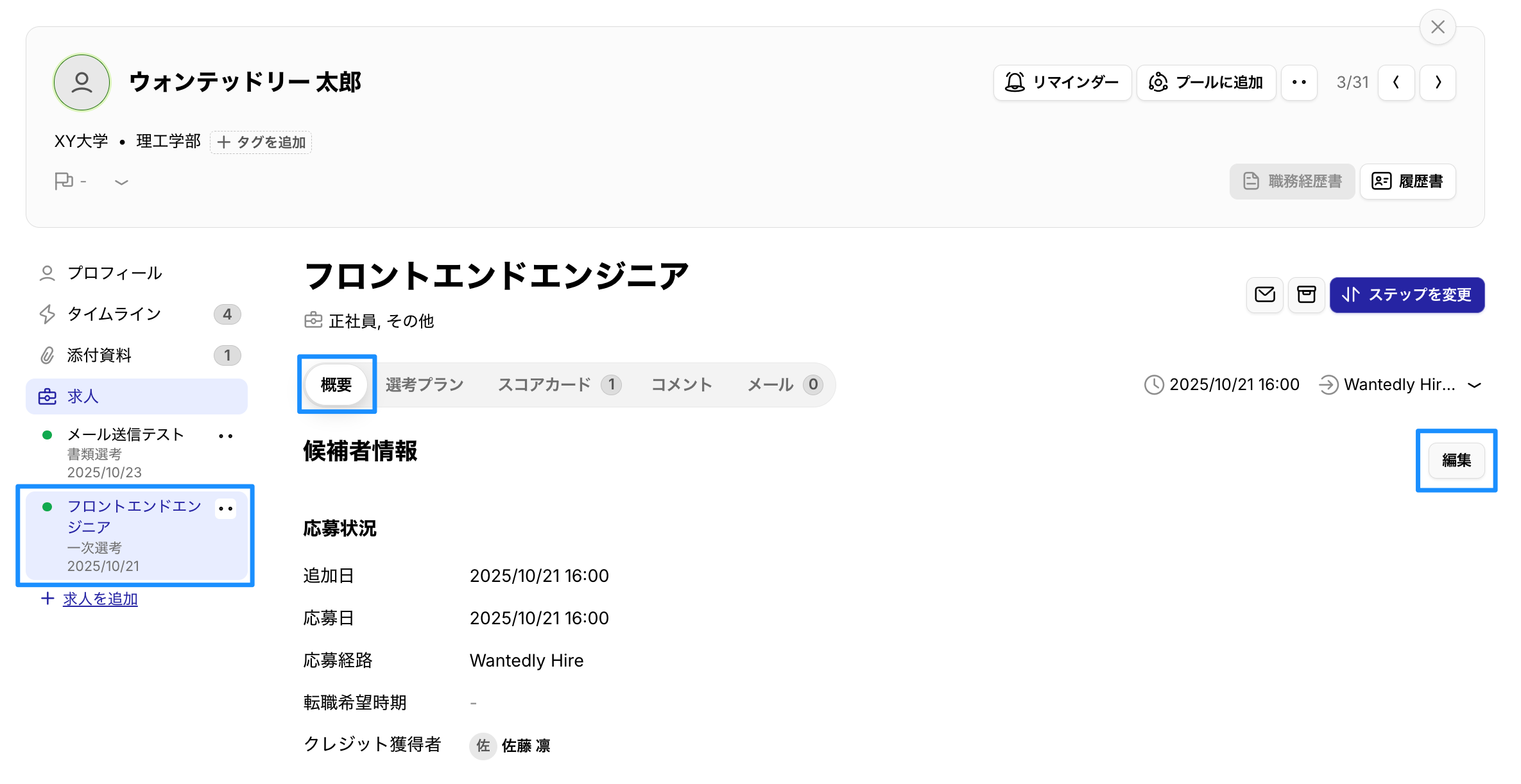Click the archive box icon button

click(x=1306, y=294)
